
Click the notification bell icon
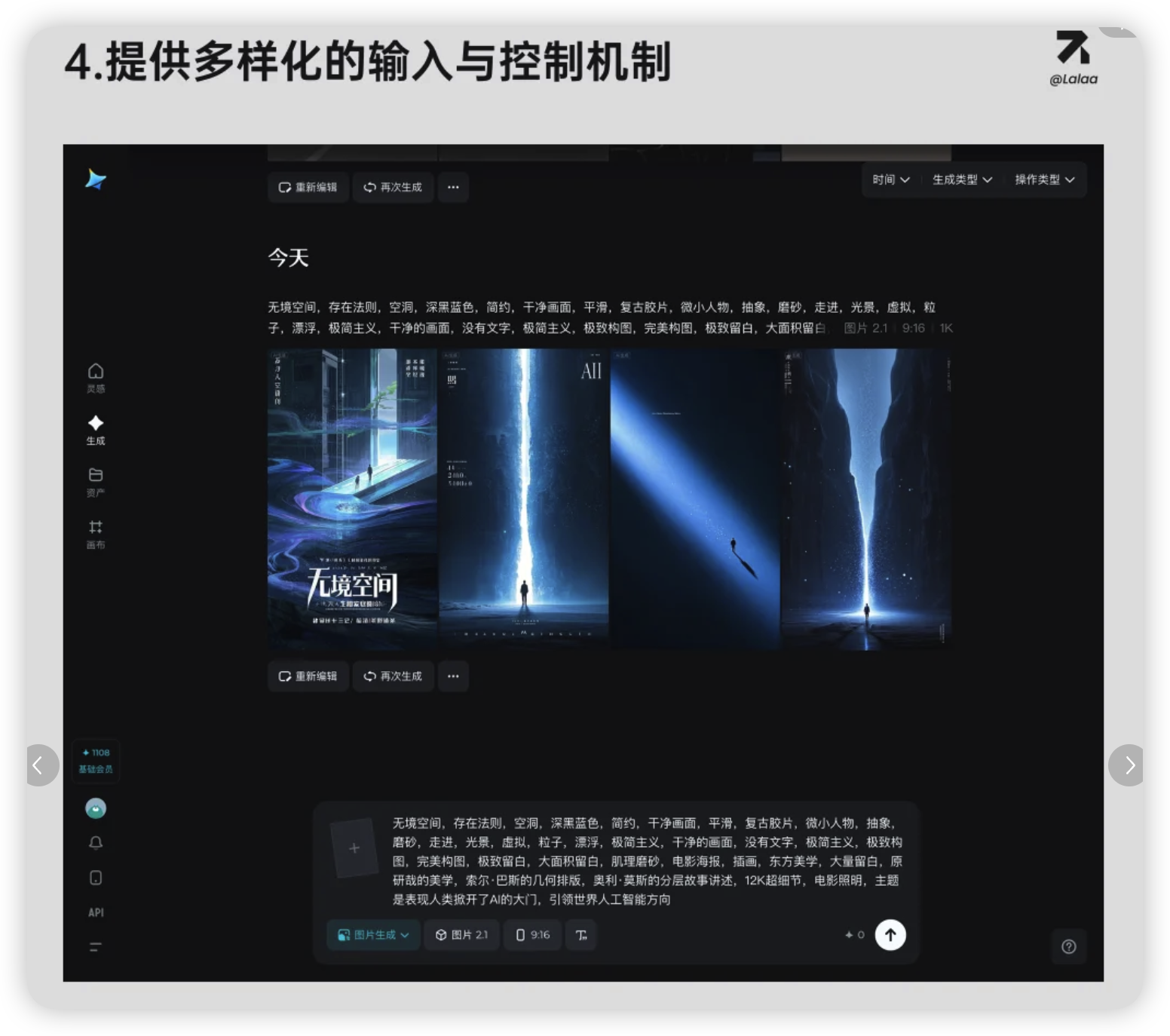click(x=96, y=843)
